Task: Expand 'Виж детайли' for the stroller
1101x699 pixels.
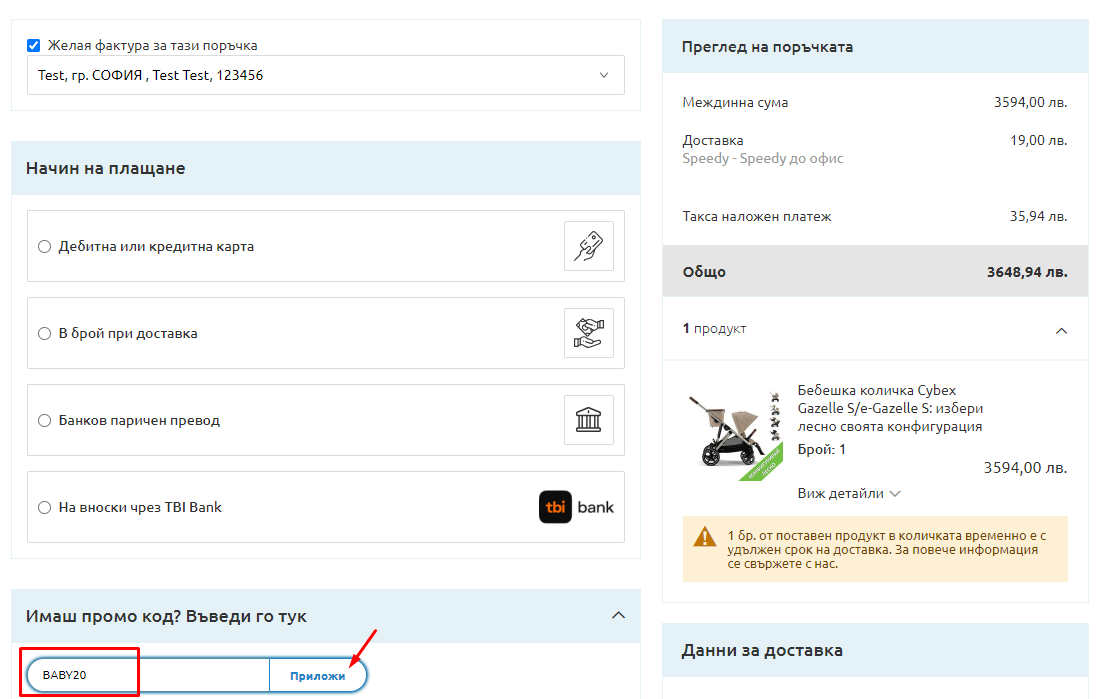Action: 849,493
